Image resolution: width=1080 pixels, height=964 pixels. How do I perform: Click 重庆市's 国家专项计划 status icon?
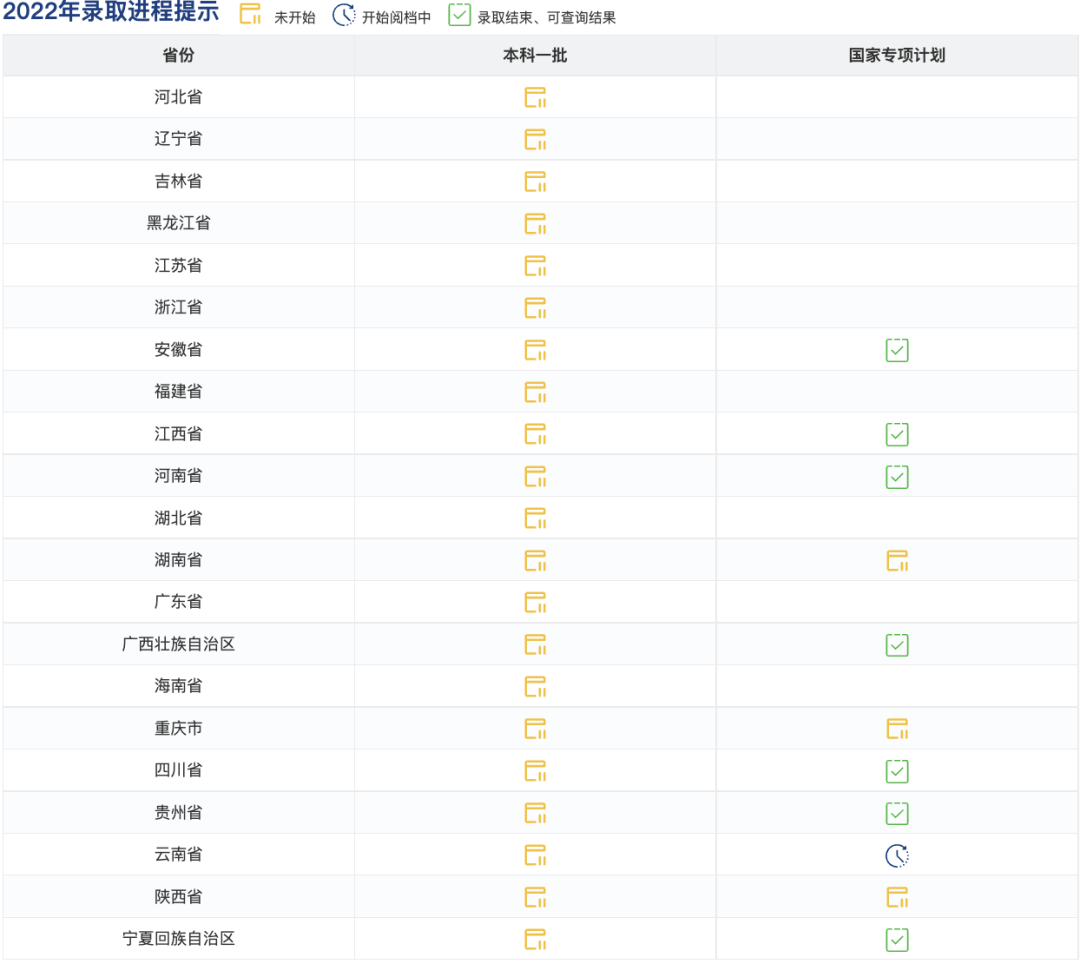897,729
